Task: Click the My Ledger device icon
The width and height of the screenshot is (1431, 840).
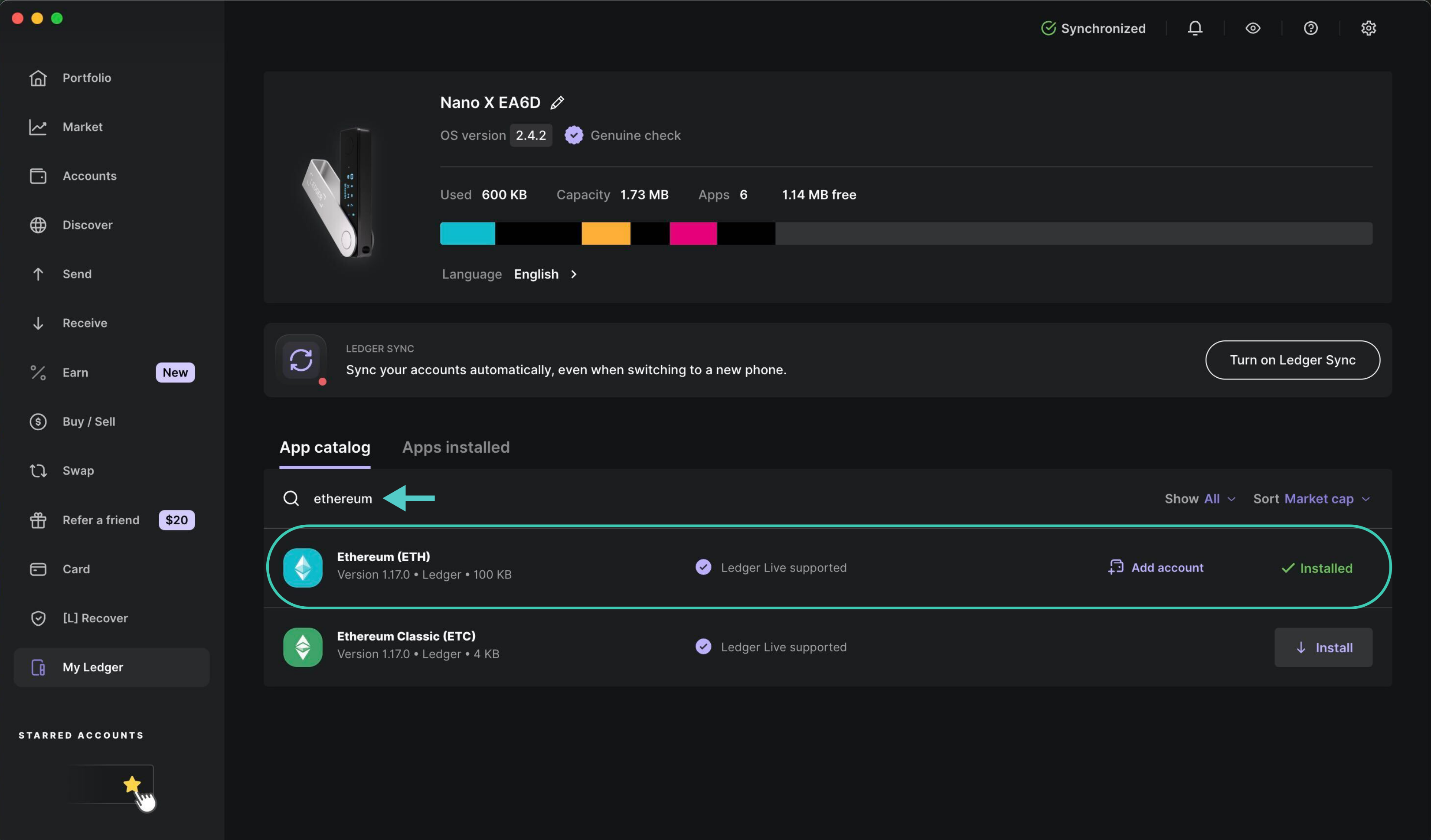Action: pos(38,667)
